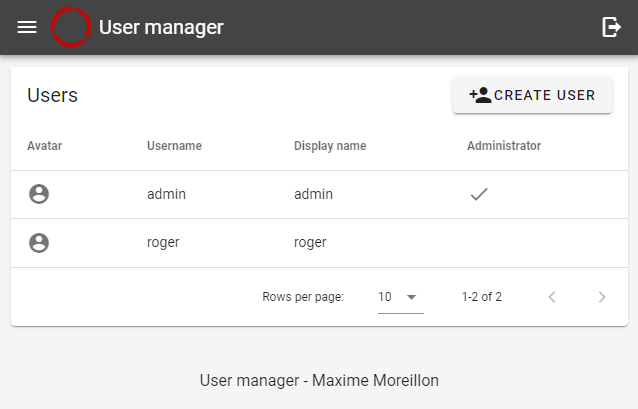Click the admin administrator checkmark
The width and height of the screenshot is (638, 409).
coord(479,194)
